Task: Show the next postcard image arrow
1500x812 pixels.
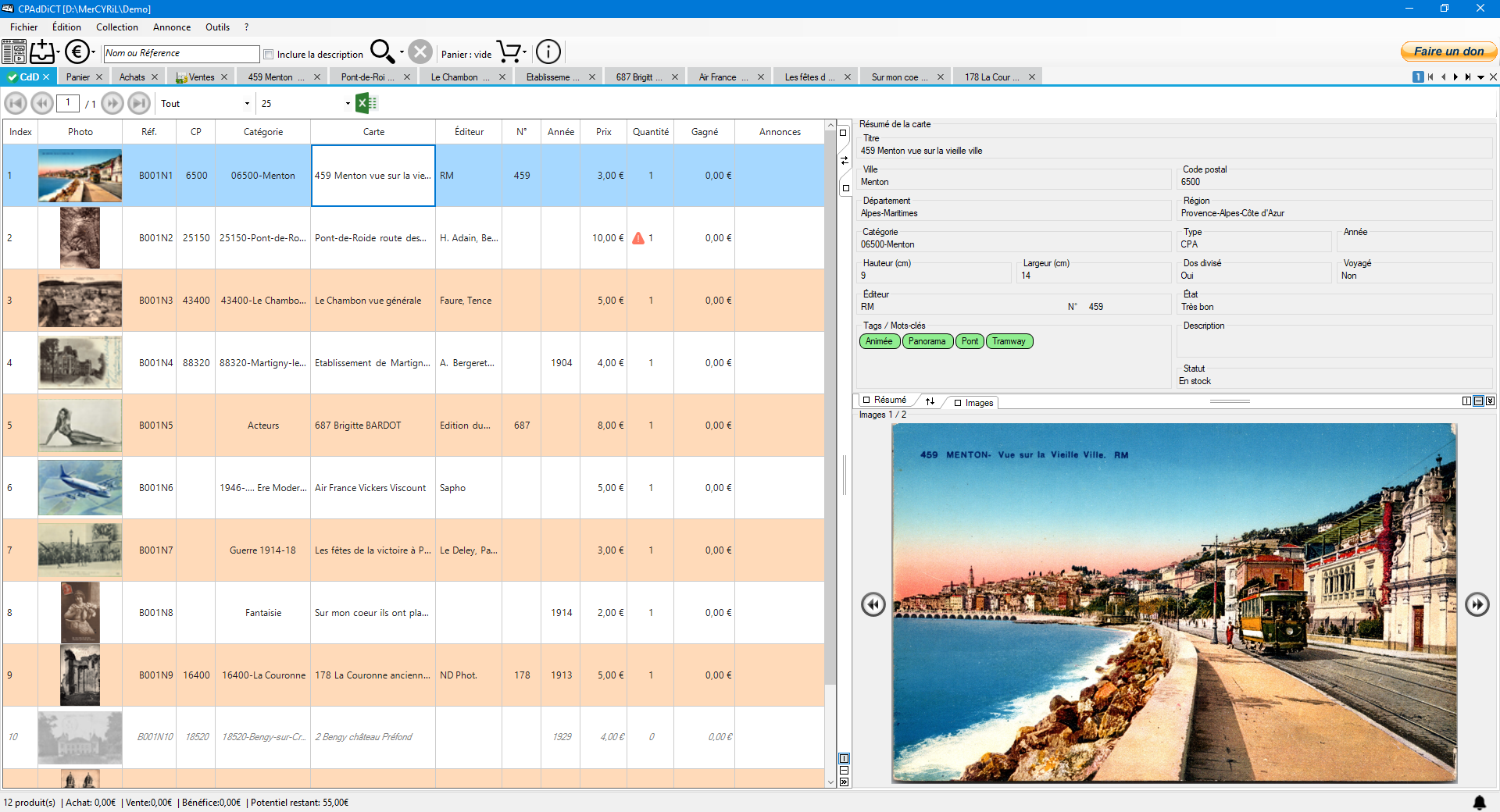Action: pyautogui.click(x=1477, y=604)
